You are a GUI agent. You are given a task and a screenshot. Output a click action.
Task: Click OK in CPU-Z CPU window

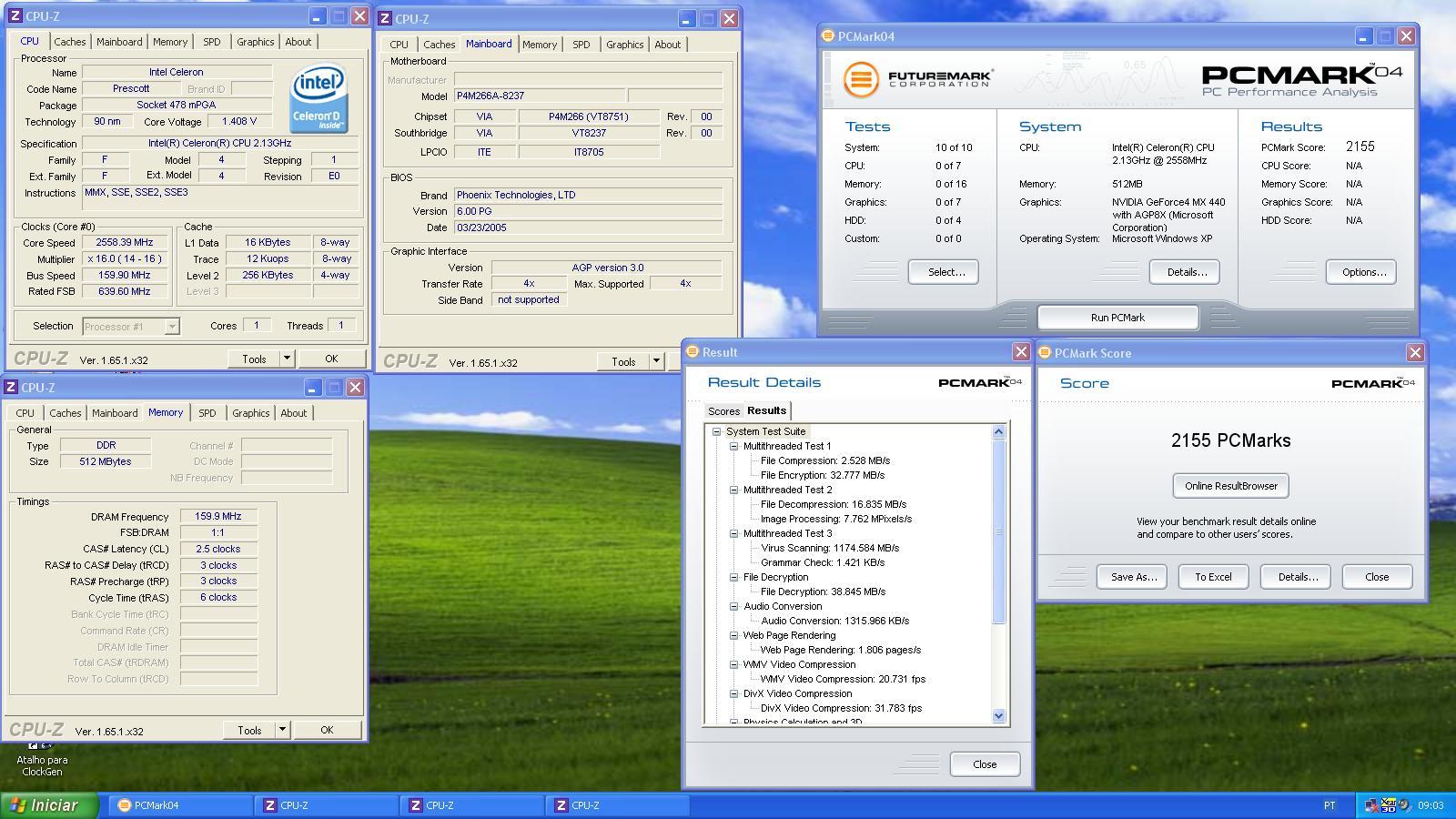pyautogui.click(x=331, y=359)
